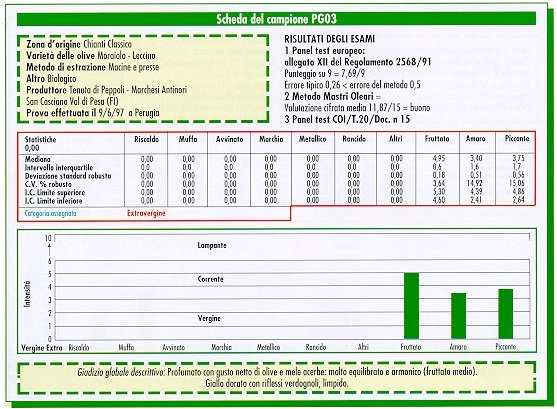Click the green Amaro bar in chart
557x409 pixels.
pos(458,316)
